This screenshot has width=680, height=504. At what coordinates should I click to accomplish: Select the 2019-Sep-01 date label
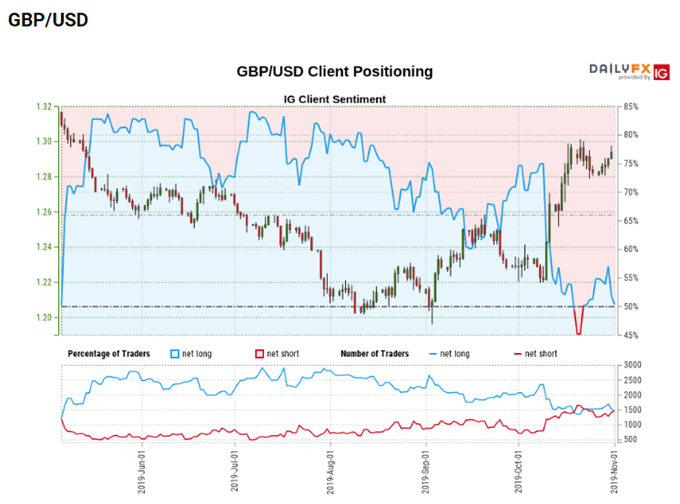click(x=425, y=472)
